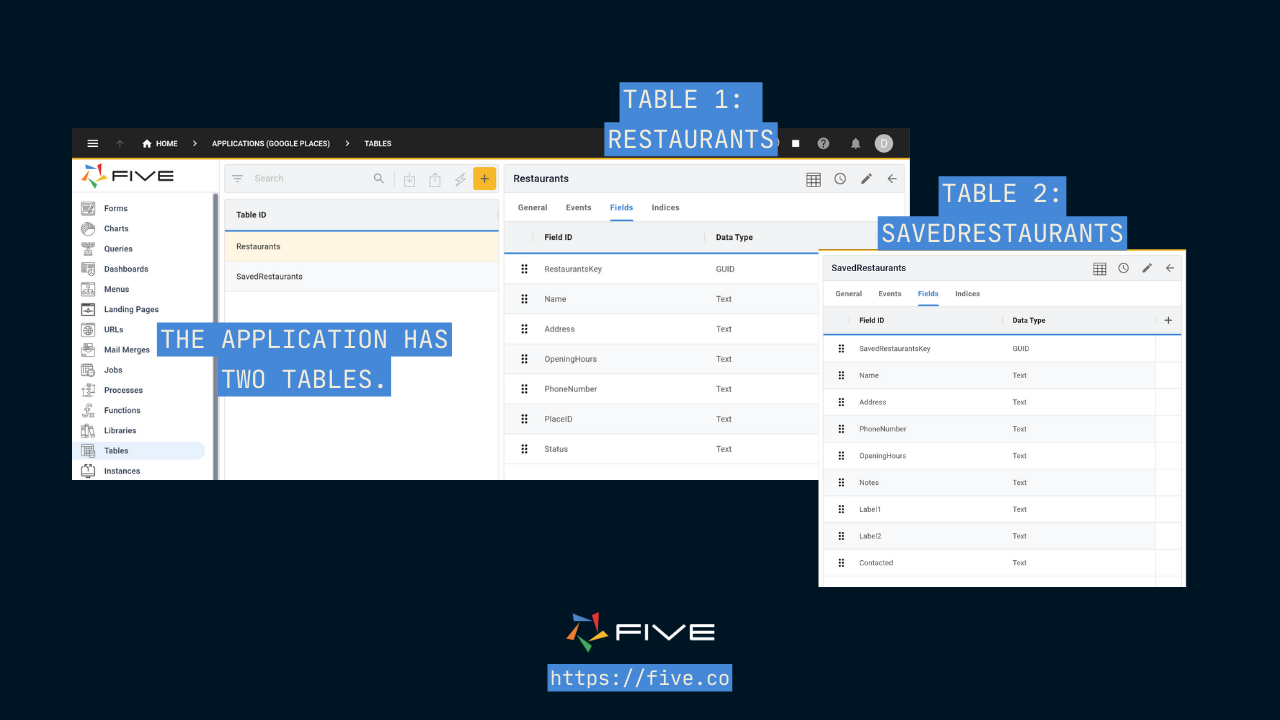The width and height of the screenshot is (1280, 720).
Task: Select the Restaurants row in table list
Action: pos(361,246)
